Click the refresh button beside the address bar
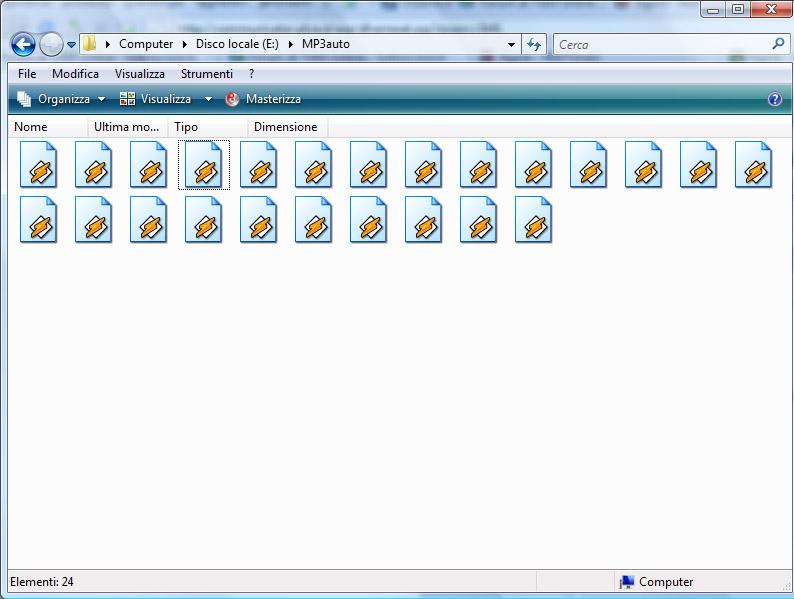The height and width of the screenshot is (599, 794). pyautogui.click(x=534, y=45)
